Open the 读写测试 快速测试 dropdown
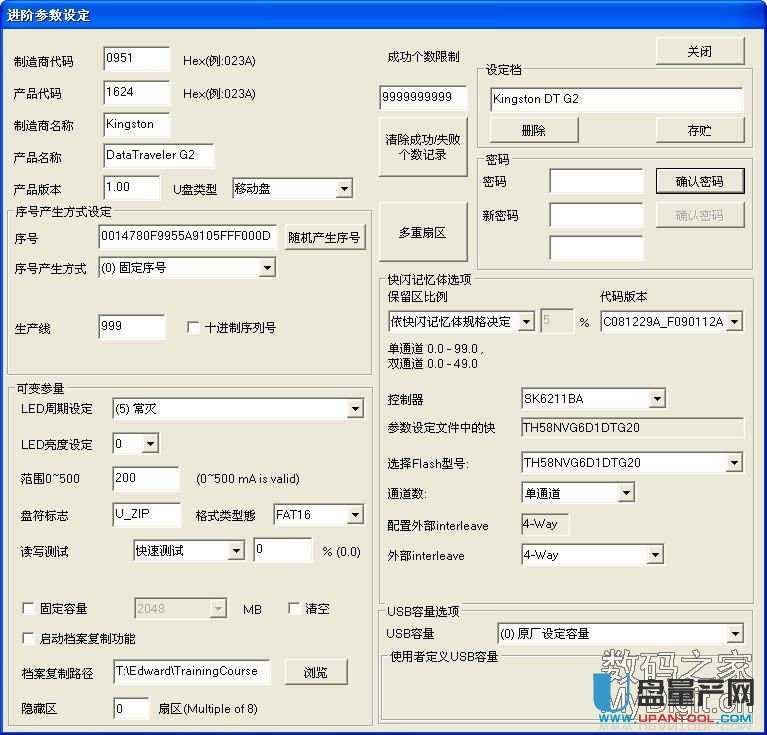This screenshot has width=767, height=735. coord(189,551)
